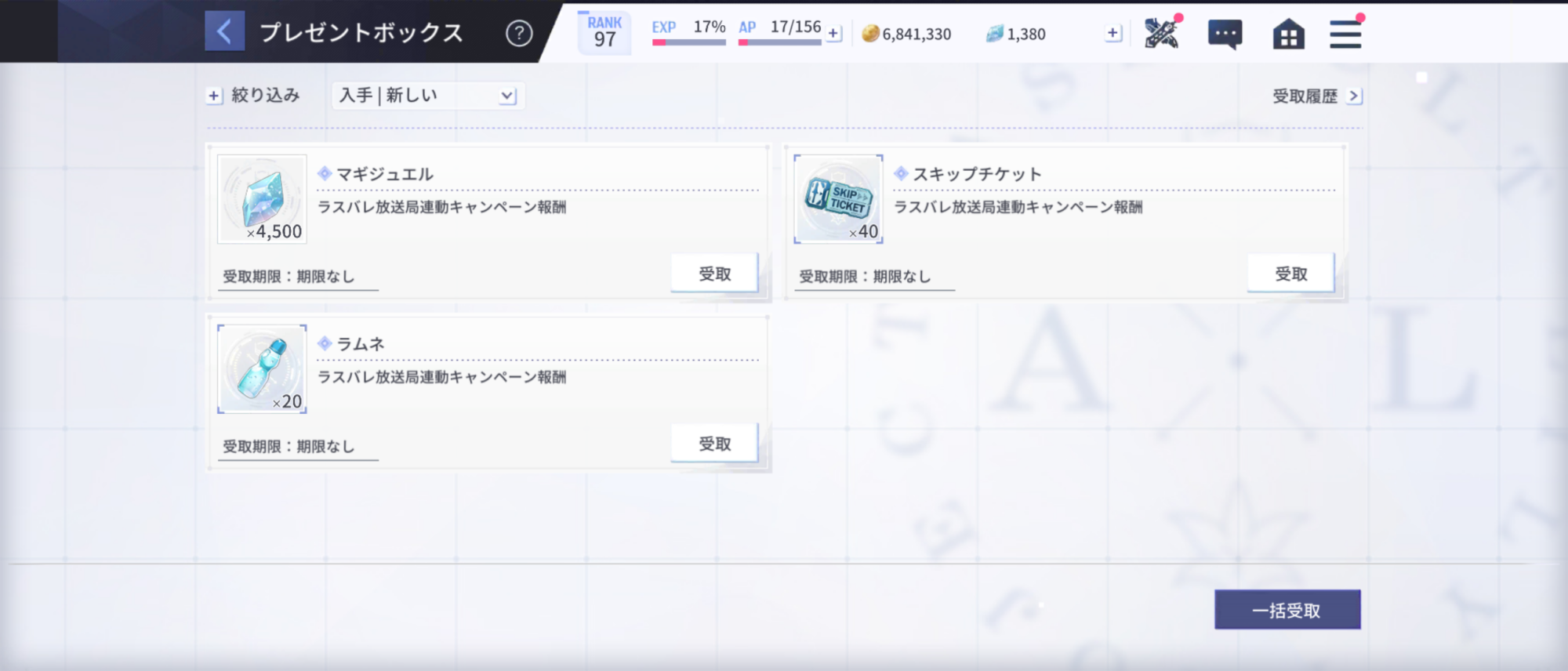Click the AP progress bar

[x=779, y=42]
